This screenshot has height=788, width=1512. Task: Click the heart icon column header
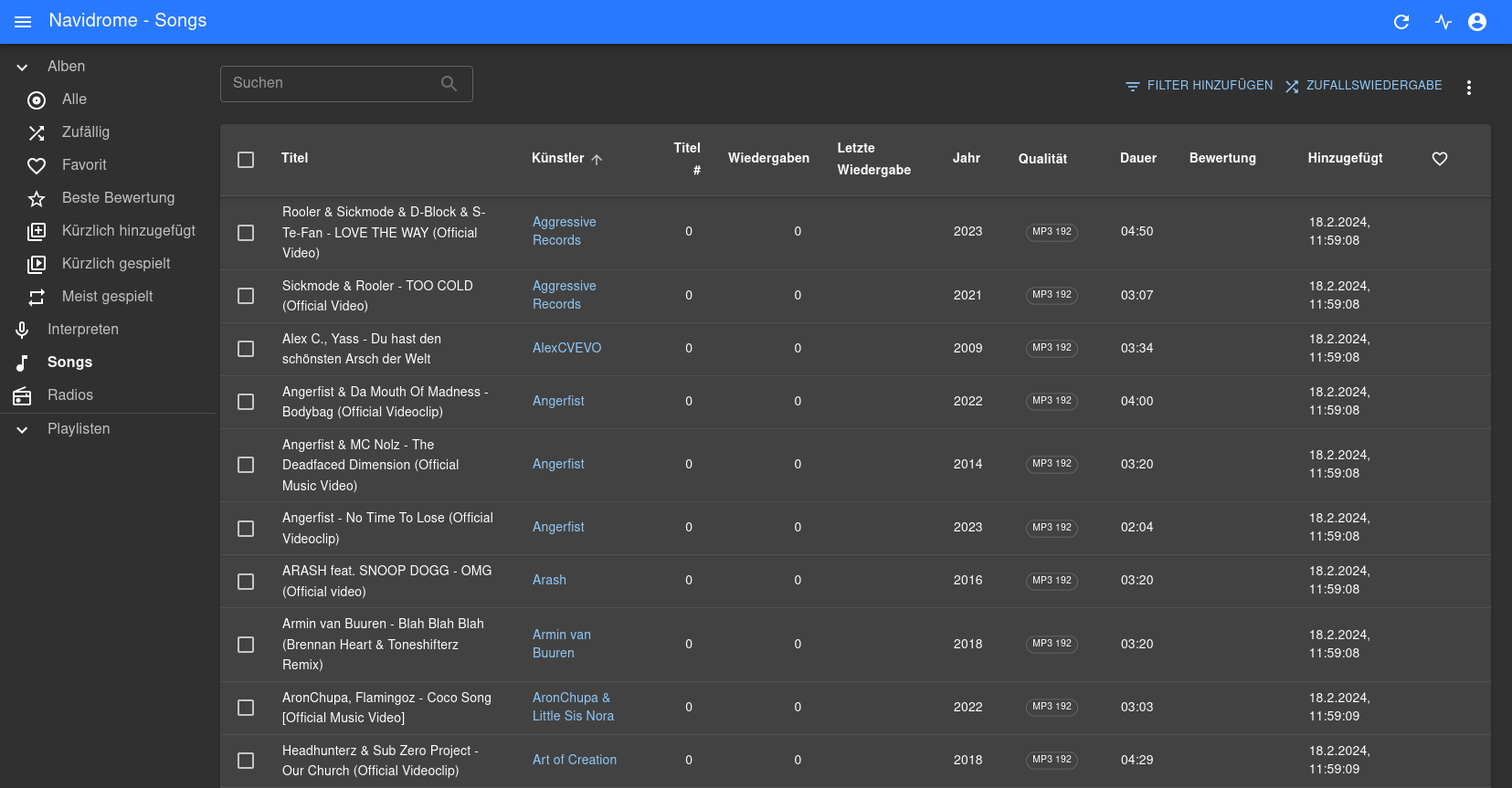coord(1440,159)
